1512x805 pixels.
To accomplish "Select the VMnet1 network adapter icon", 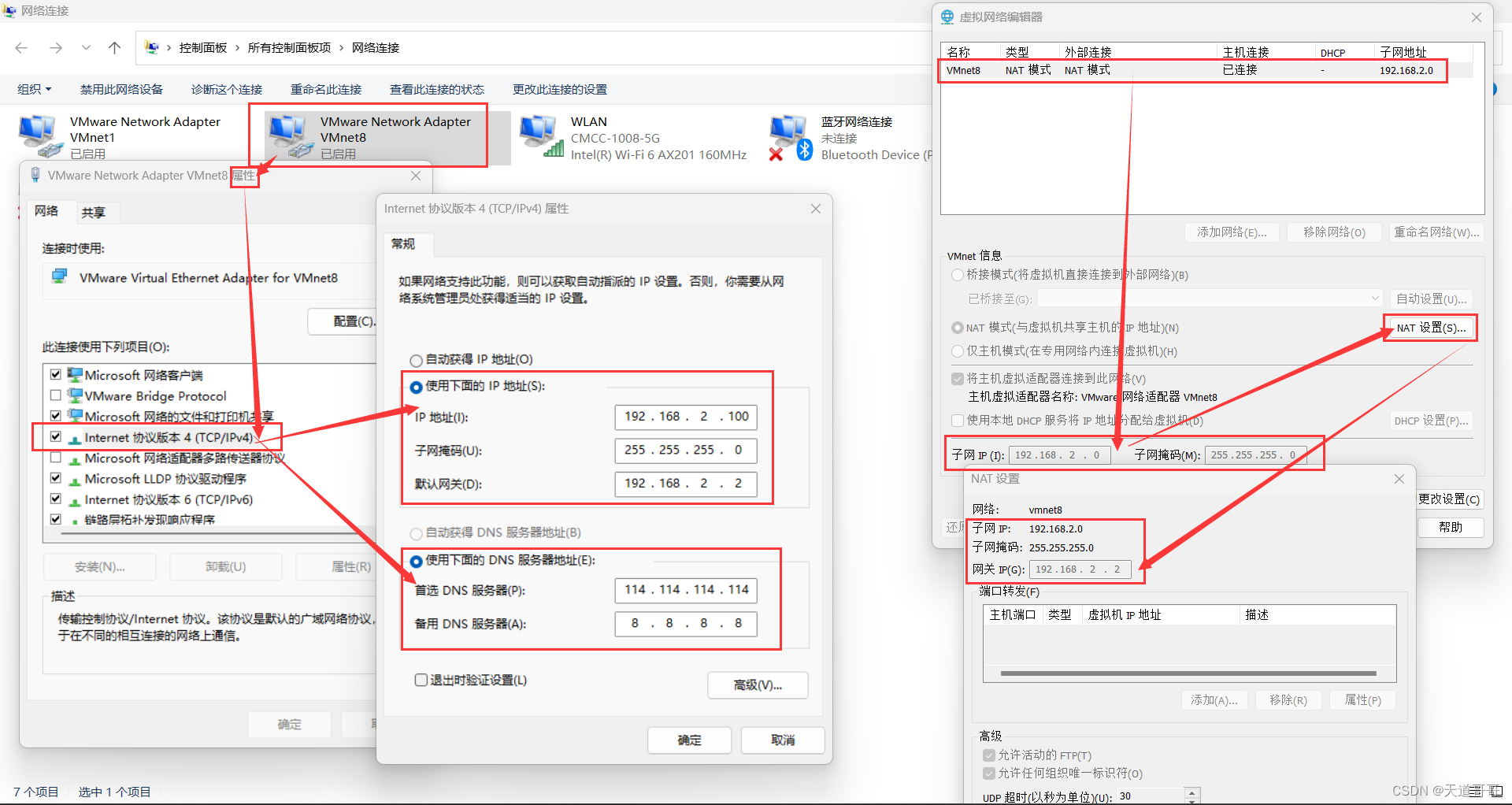I will tap(40, 136).
